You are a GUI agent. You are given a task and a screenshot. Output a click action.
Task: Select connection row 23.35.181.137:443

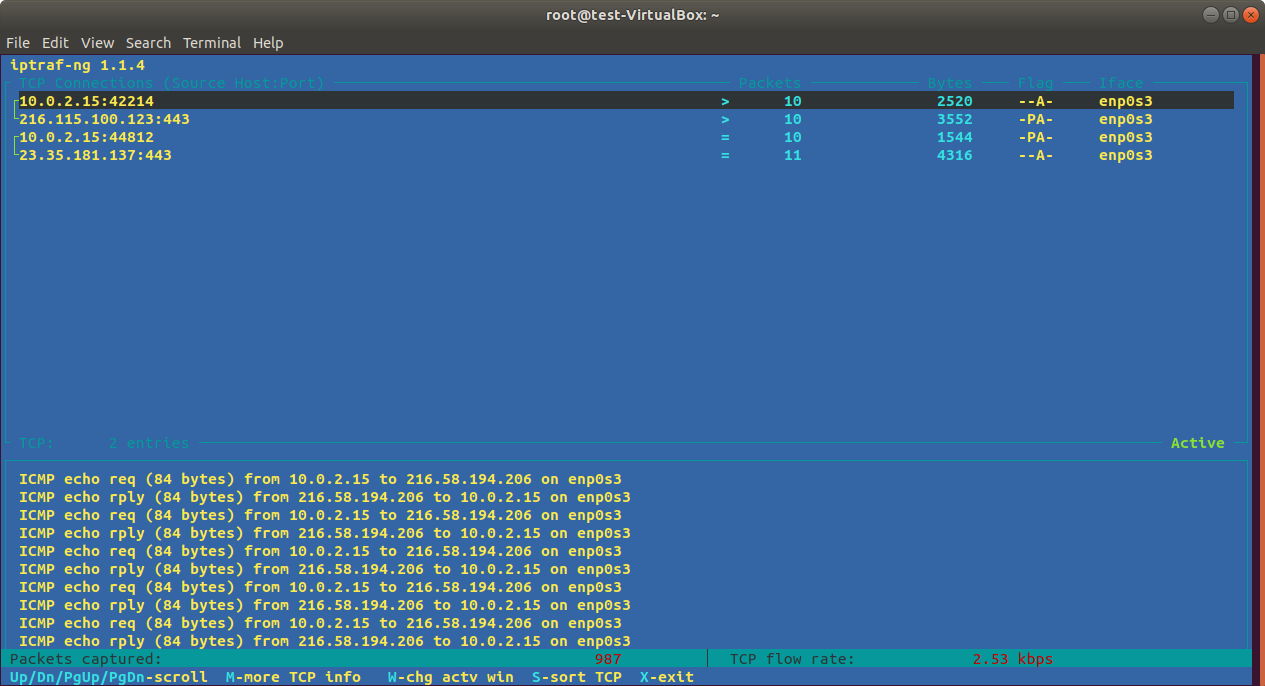(x=626, y=155)
